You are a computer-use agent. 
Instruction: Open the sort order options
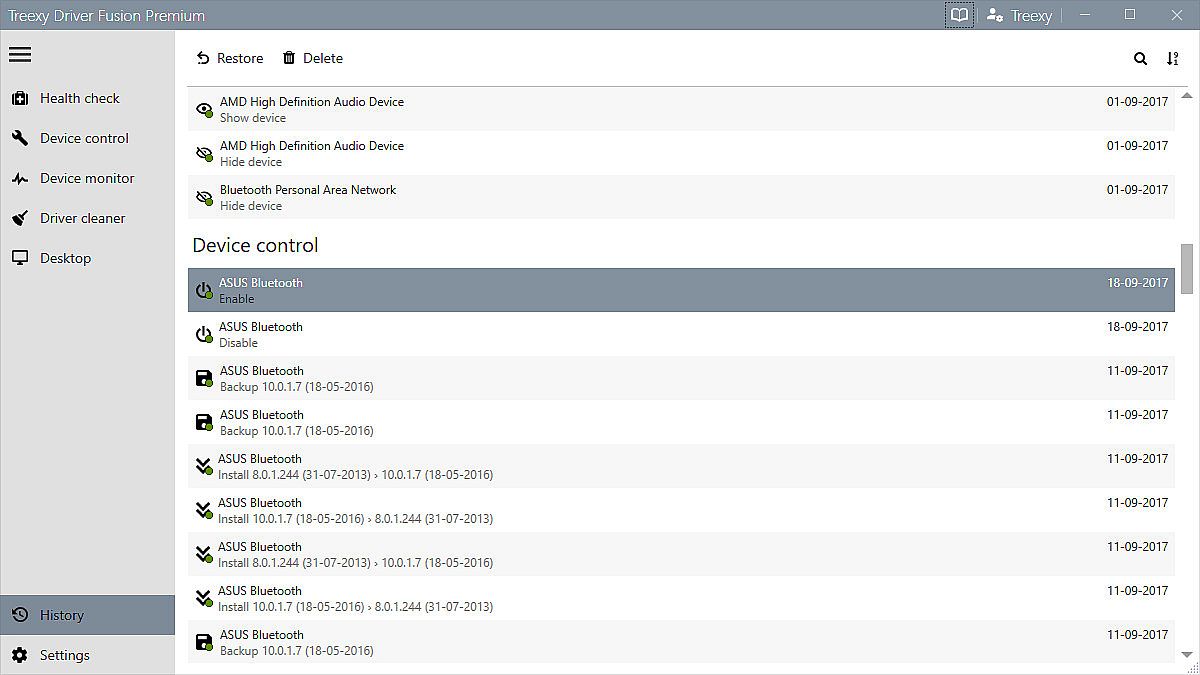(x=1173, y=59)
